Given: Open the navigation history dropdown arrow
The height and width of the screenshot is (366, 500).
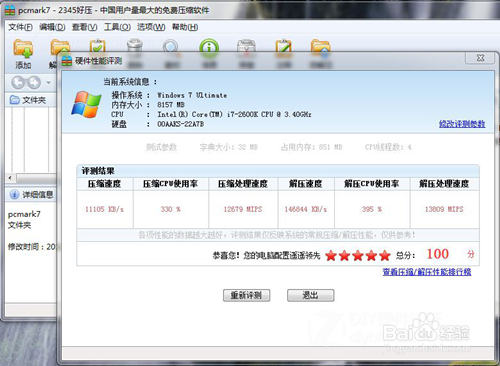Looking at the screenshot, I should point(48,82).
